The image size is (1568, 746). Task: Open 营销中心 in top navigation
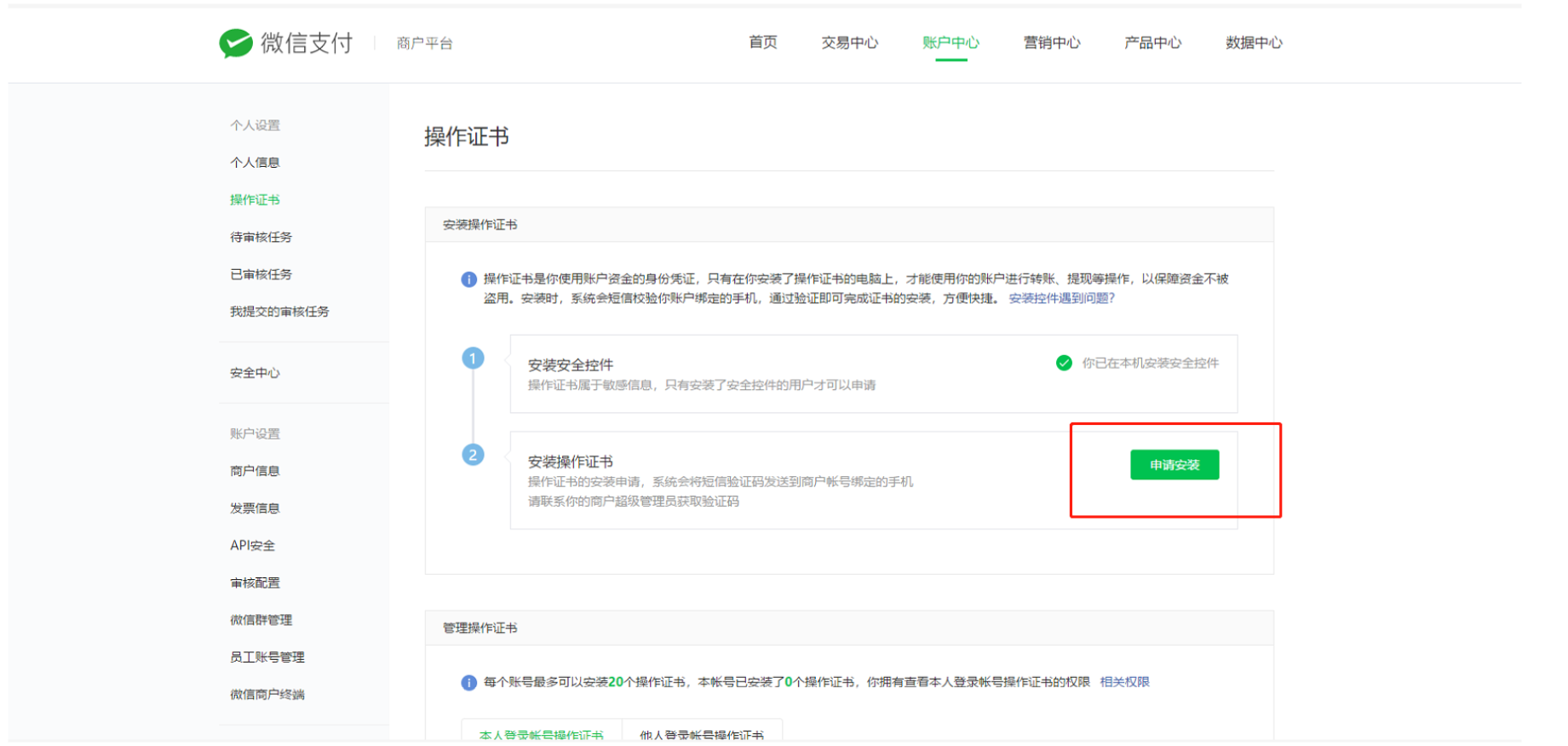coord(1051,43)
